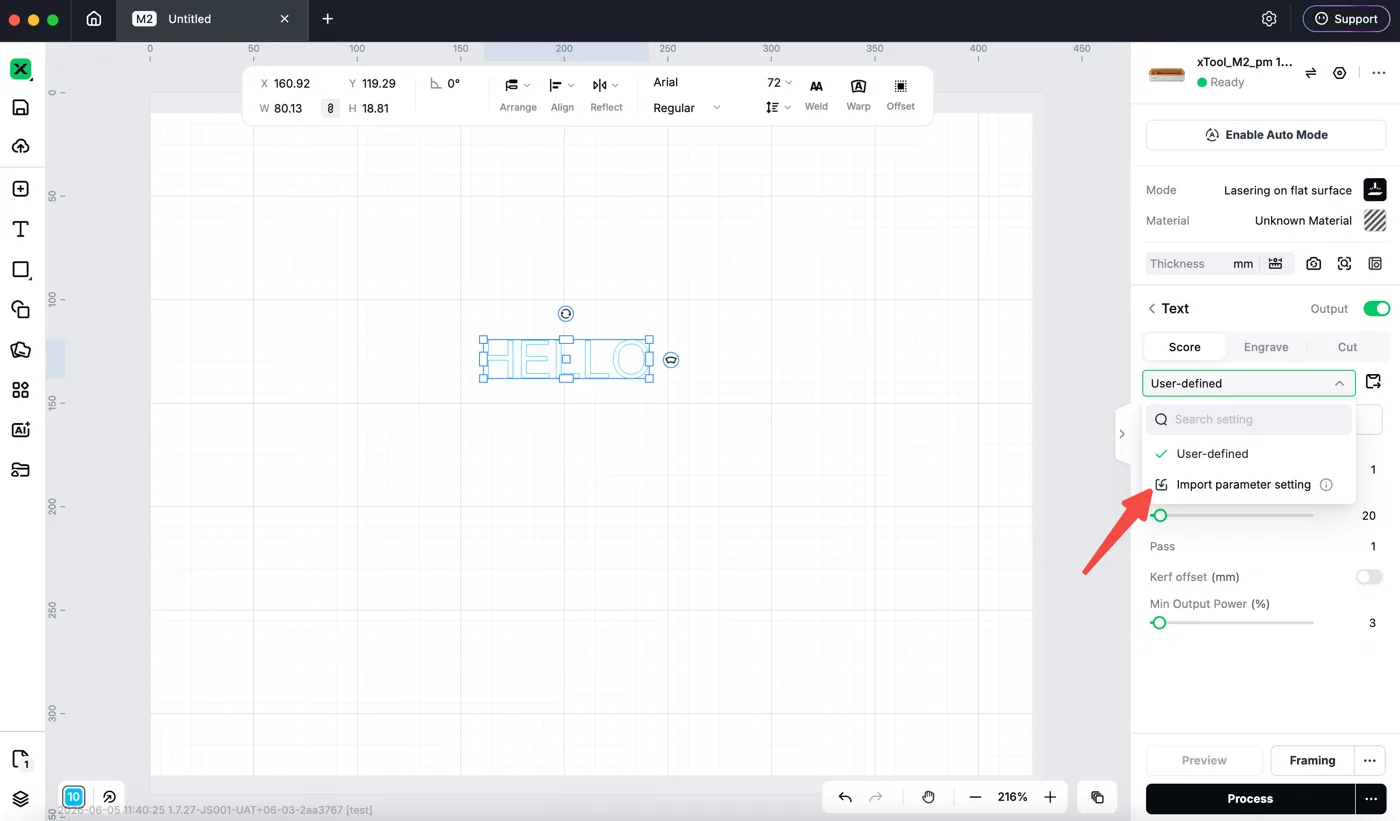Toggle the aspect ratio lock
This screenshot has width=1400, height=821.
click(x=330, y=108)
